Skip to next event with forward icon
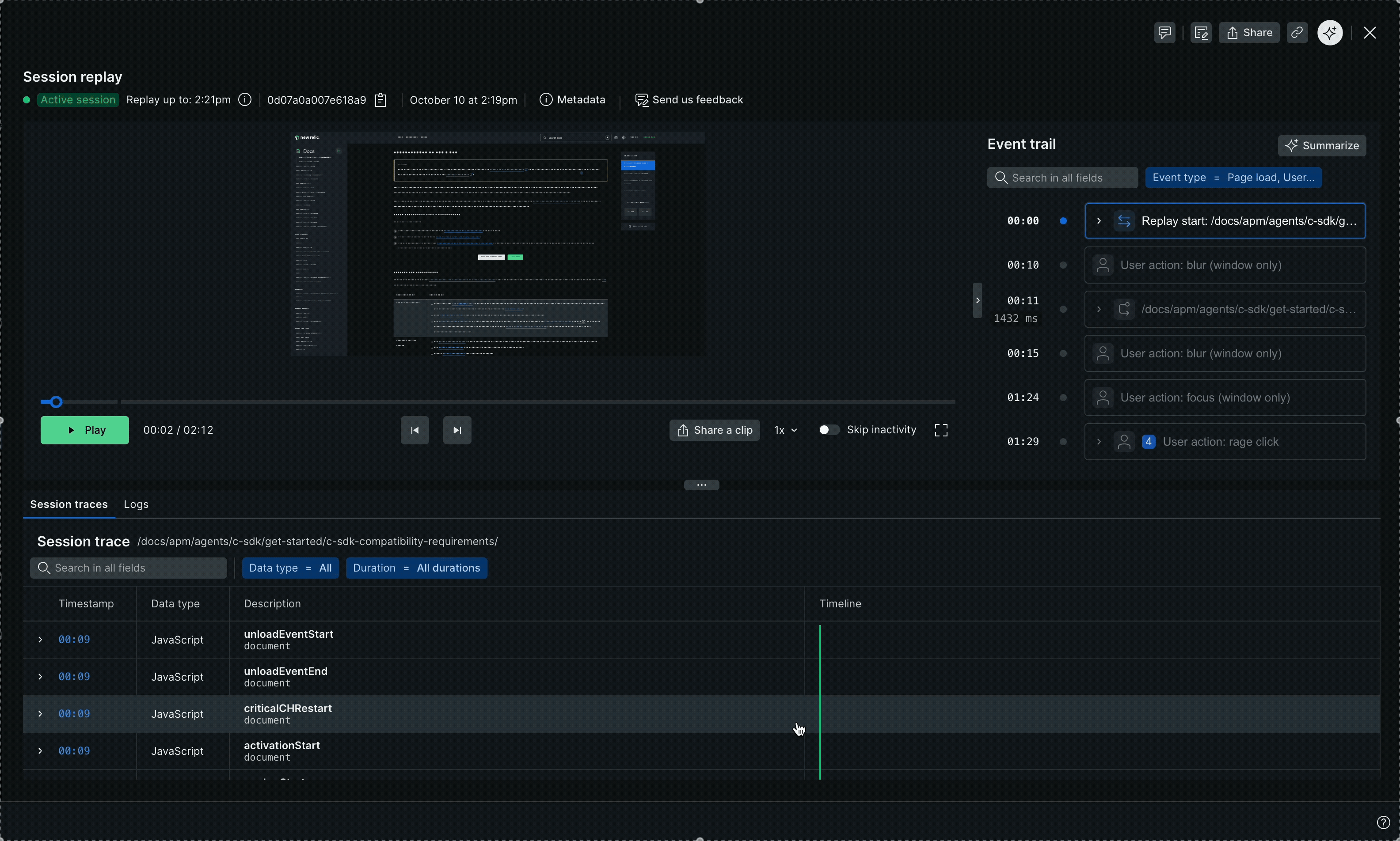The height and width of the screenshot is (841, 1400). tap(457, 430)
